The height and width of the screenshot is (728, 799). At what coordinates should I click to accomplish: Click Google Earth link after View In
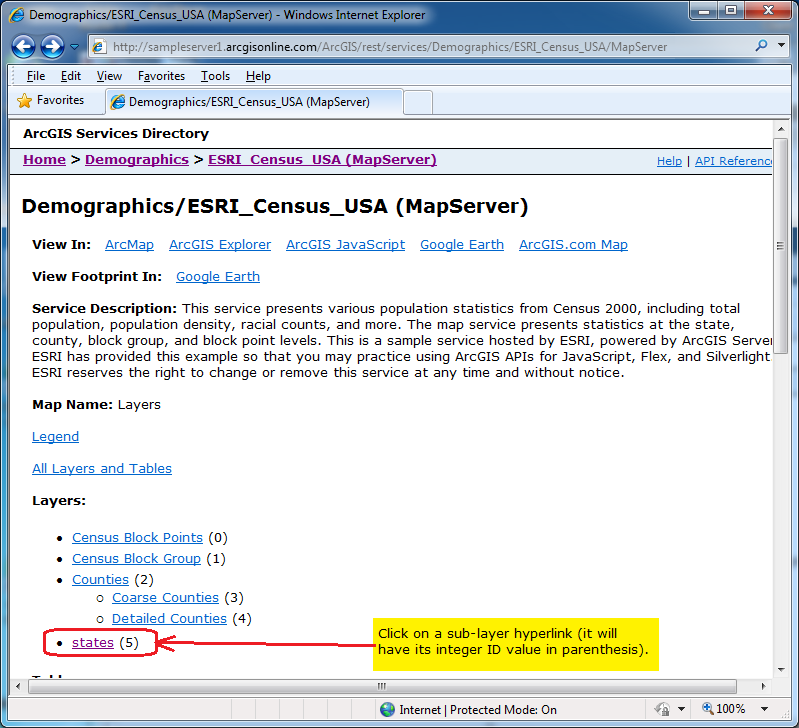pyautogui.click(x=462, y=245)
